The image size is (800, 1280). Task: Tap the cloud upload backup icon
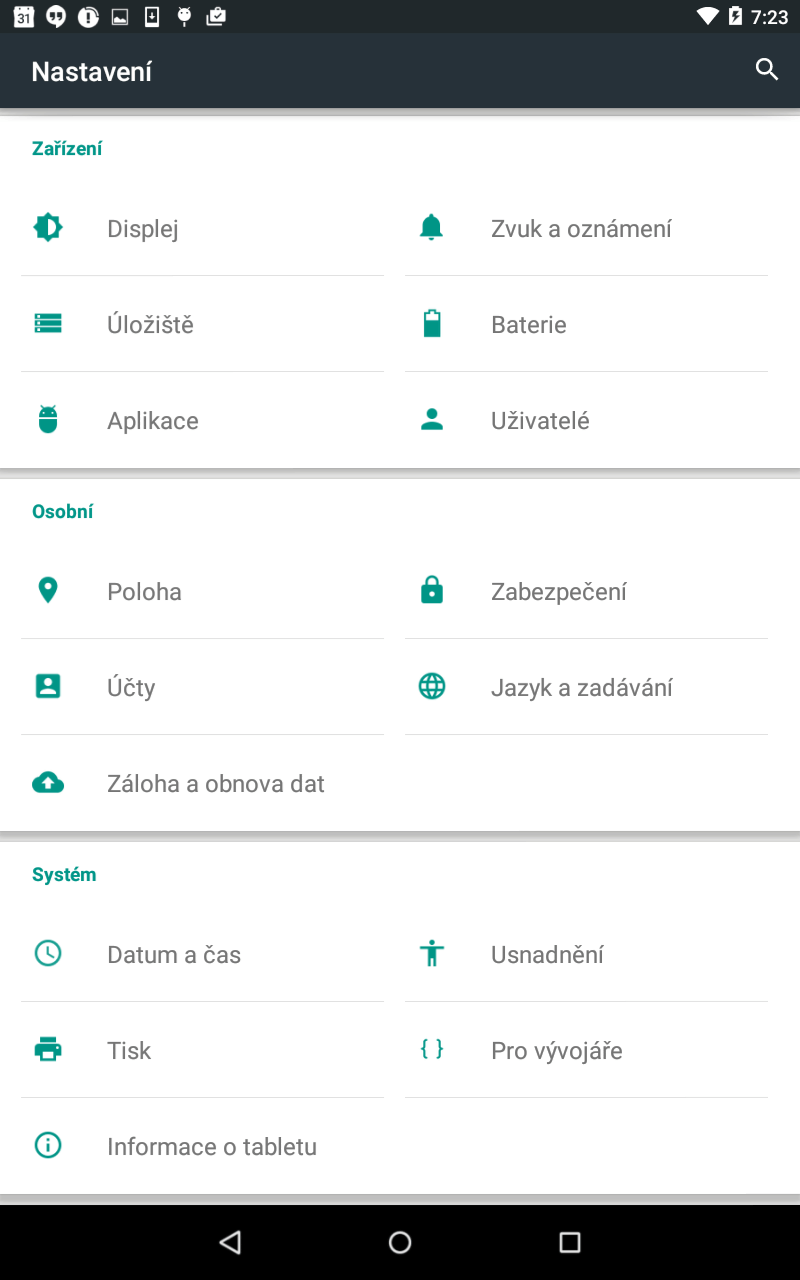coord(48,783)
